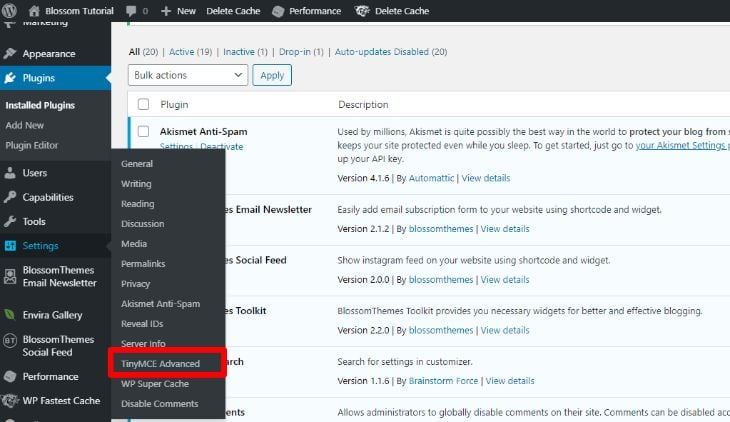Click the plus icon beside New

pyautogui.click(x=166, y=11)
